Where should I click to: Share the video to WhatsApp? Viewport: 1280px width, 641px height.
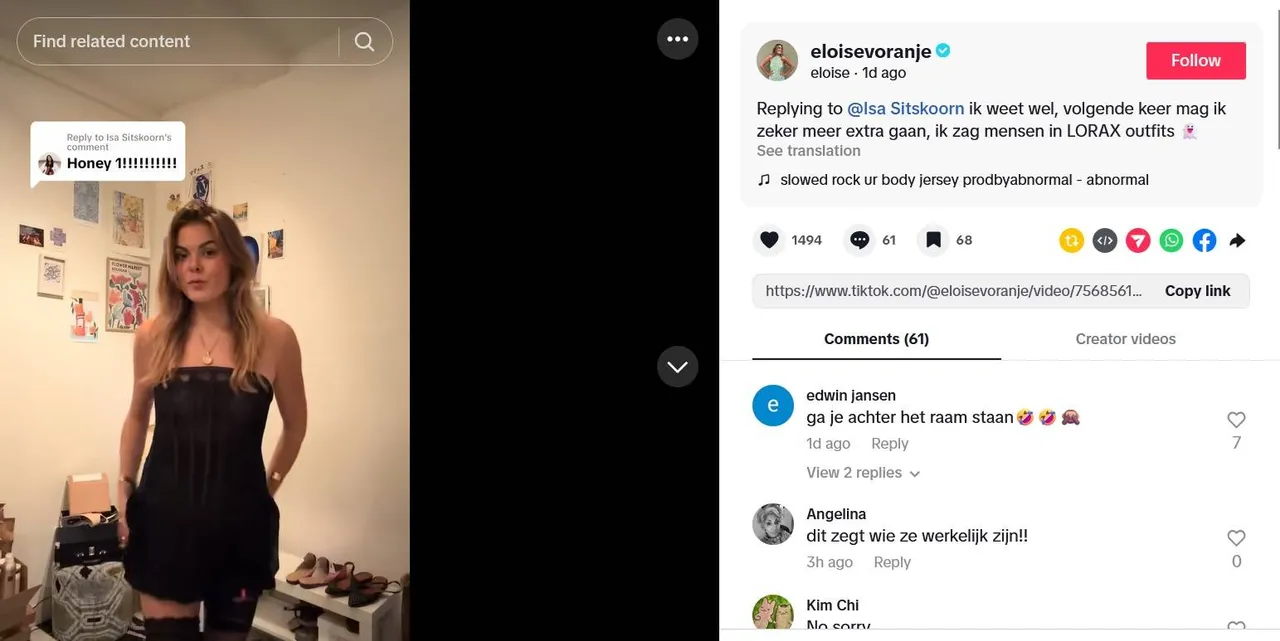coord(1171,240)
